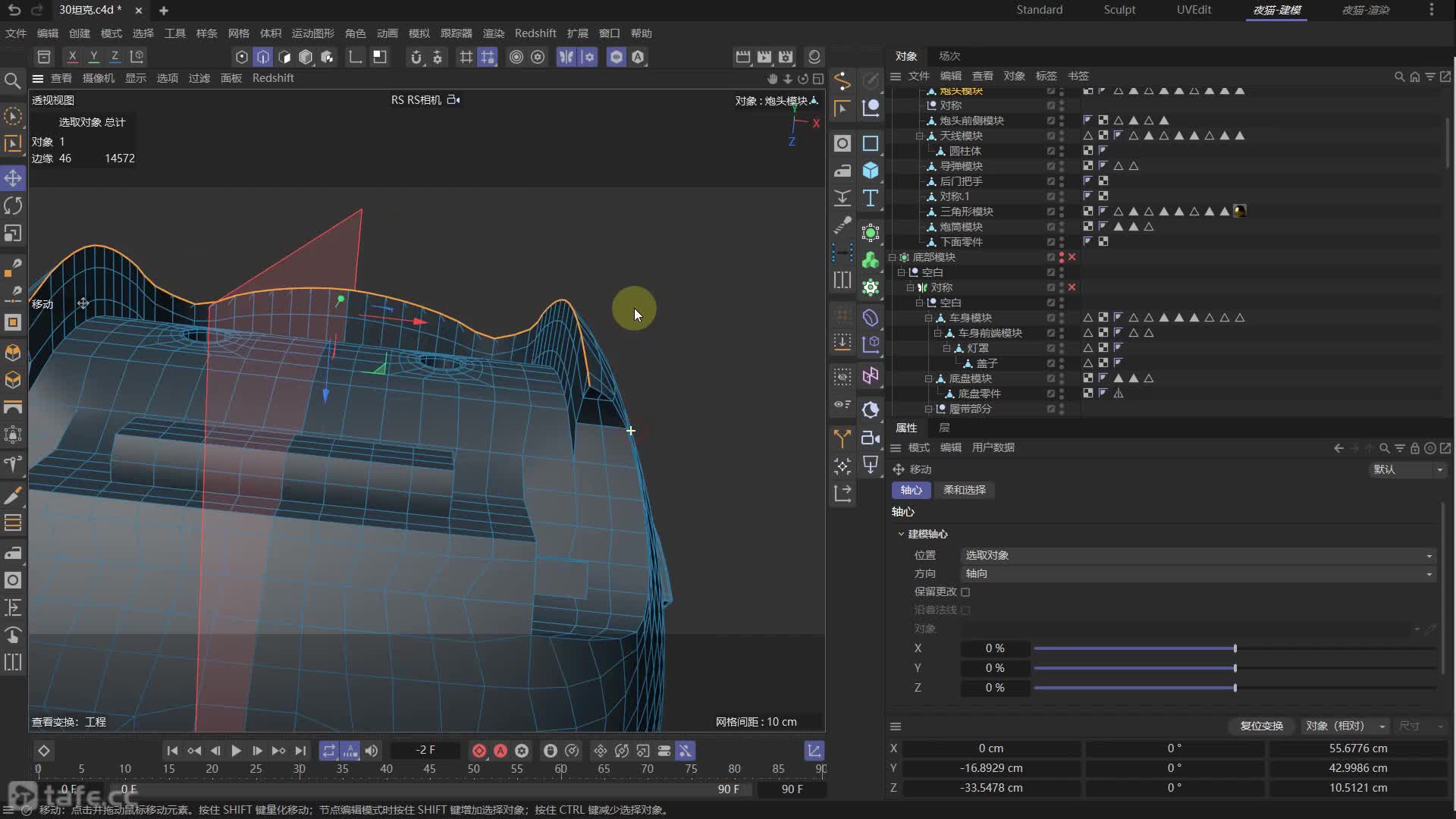
Task: Toggle loop playback icon
Action: [x=328, y=751]
